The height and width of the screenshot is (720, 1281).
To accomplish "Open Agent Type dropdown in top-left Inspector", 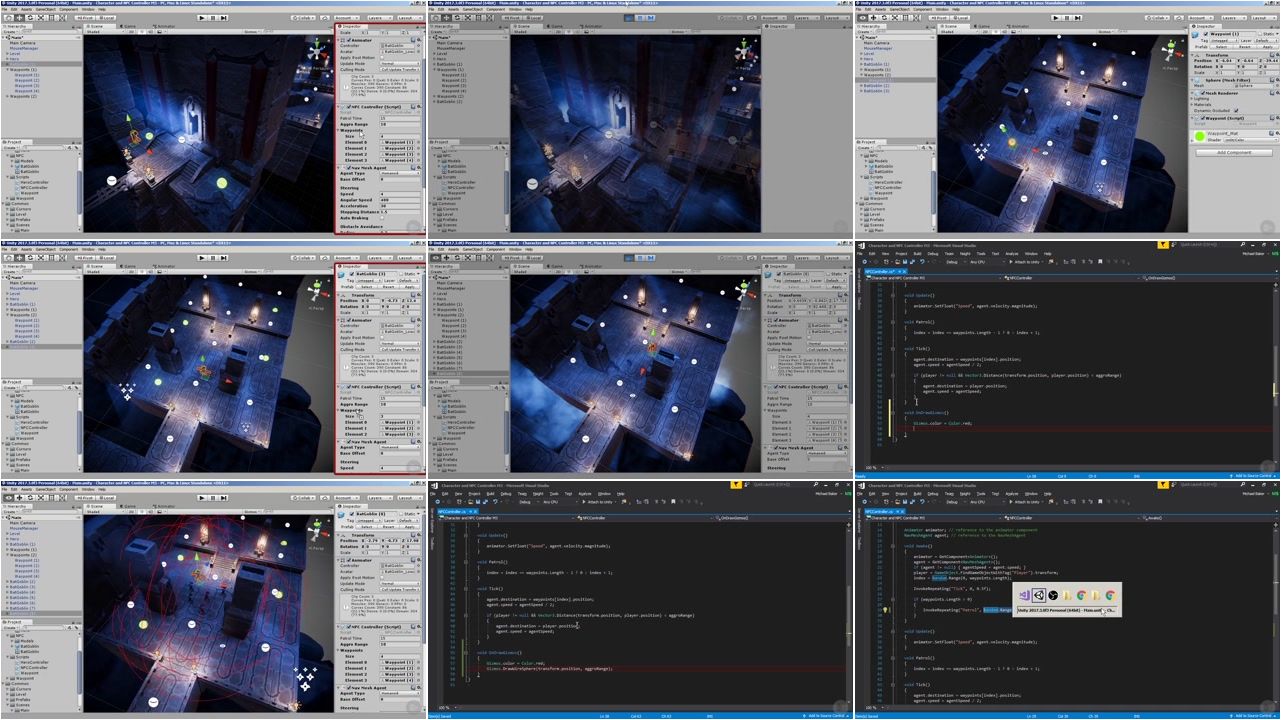I will point(400,173).
